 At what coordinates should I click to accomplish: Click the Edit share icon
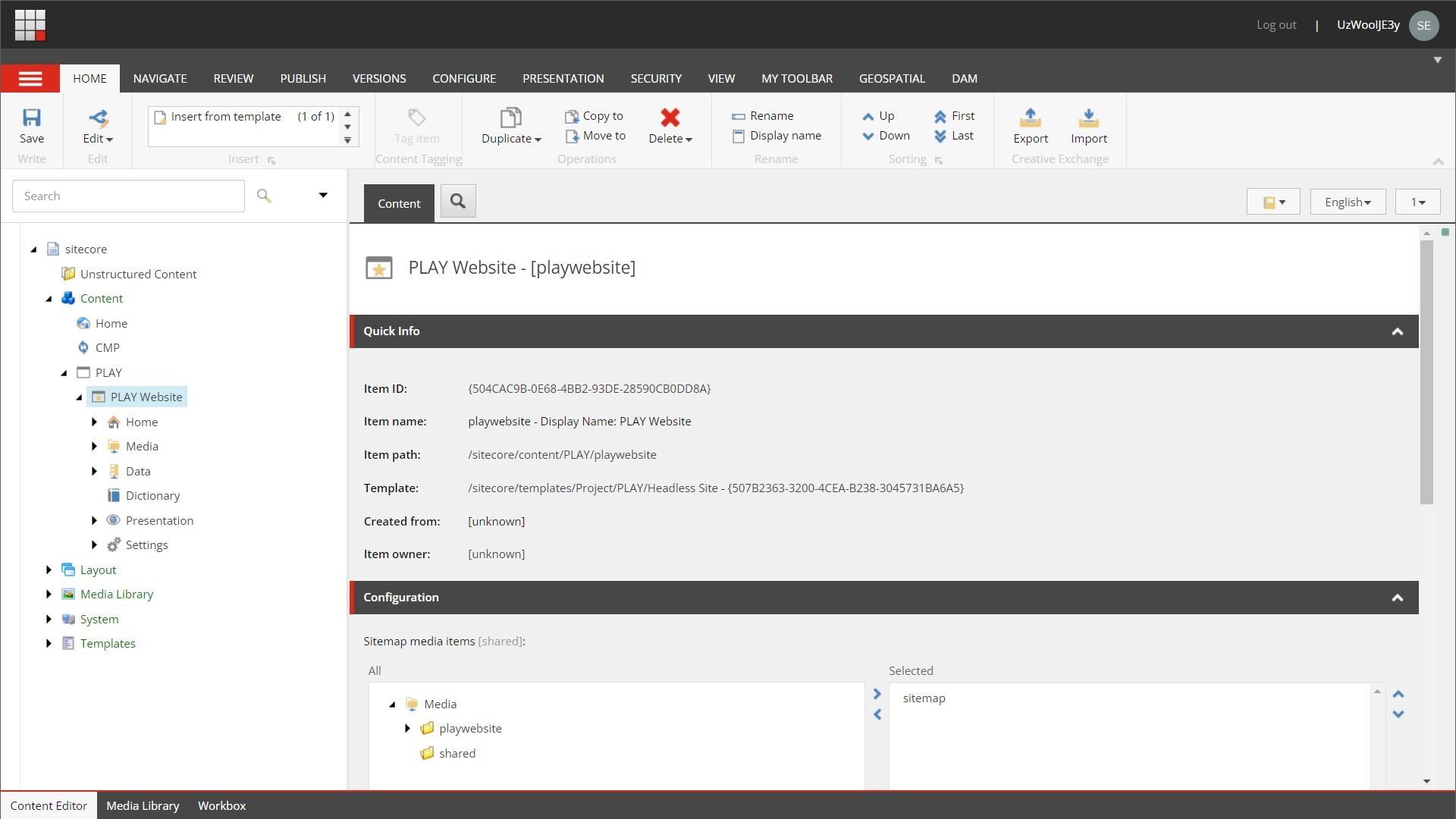98,118
